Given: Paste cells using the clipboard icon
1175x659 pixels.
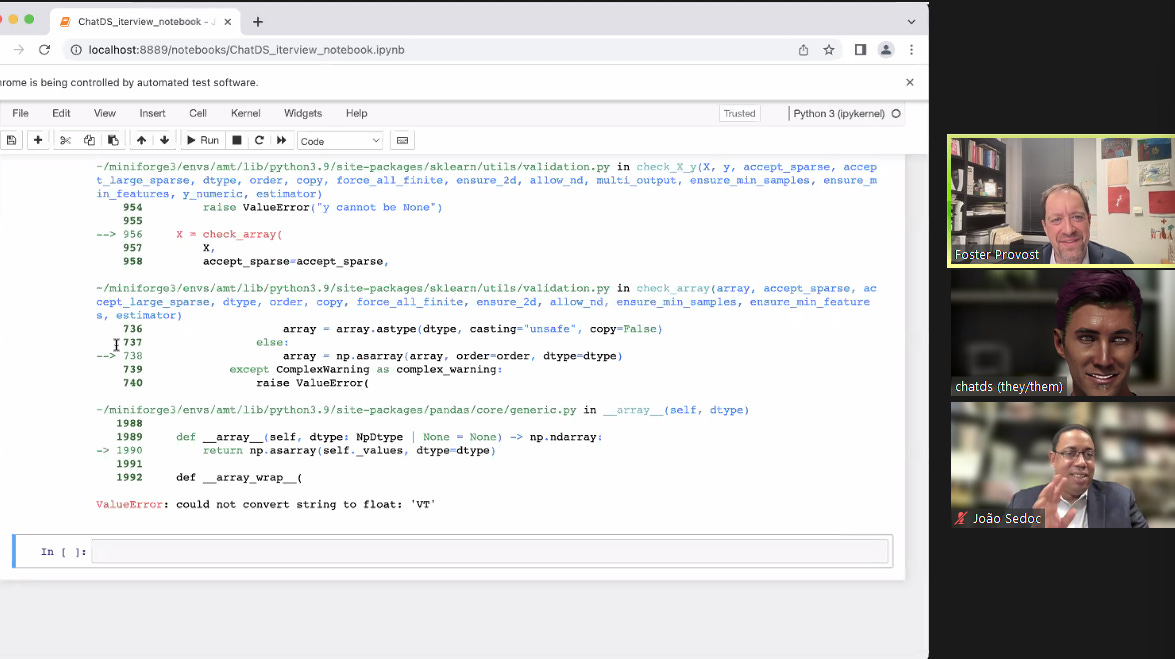Looking at the screenshot, I should [113, 141].
